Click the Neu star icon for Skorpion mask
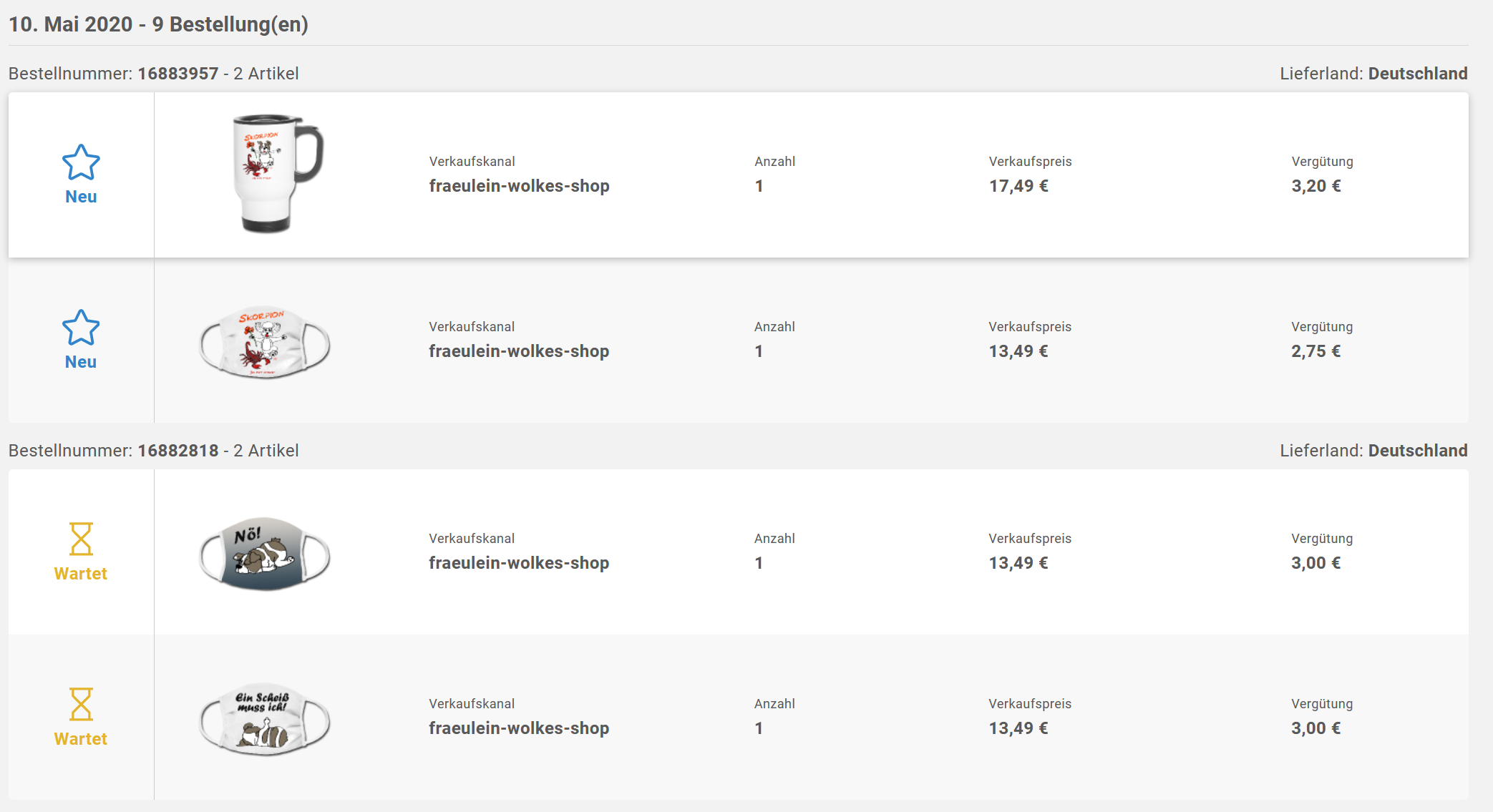Screen dimensions: 1493x812 point(81,328)
